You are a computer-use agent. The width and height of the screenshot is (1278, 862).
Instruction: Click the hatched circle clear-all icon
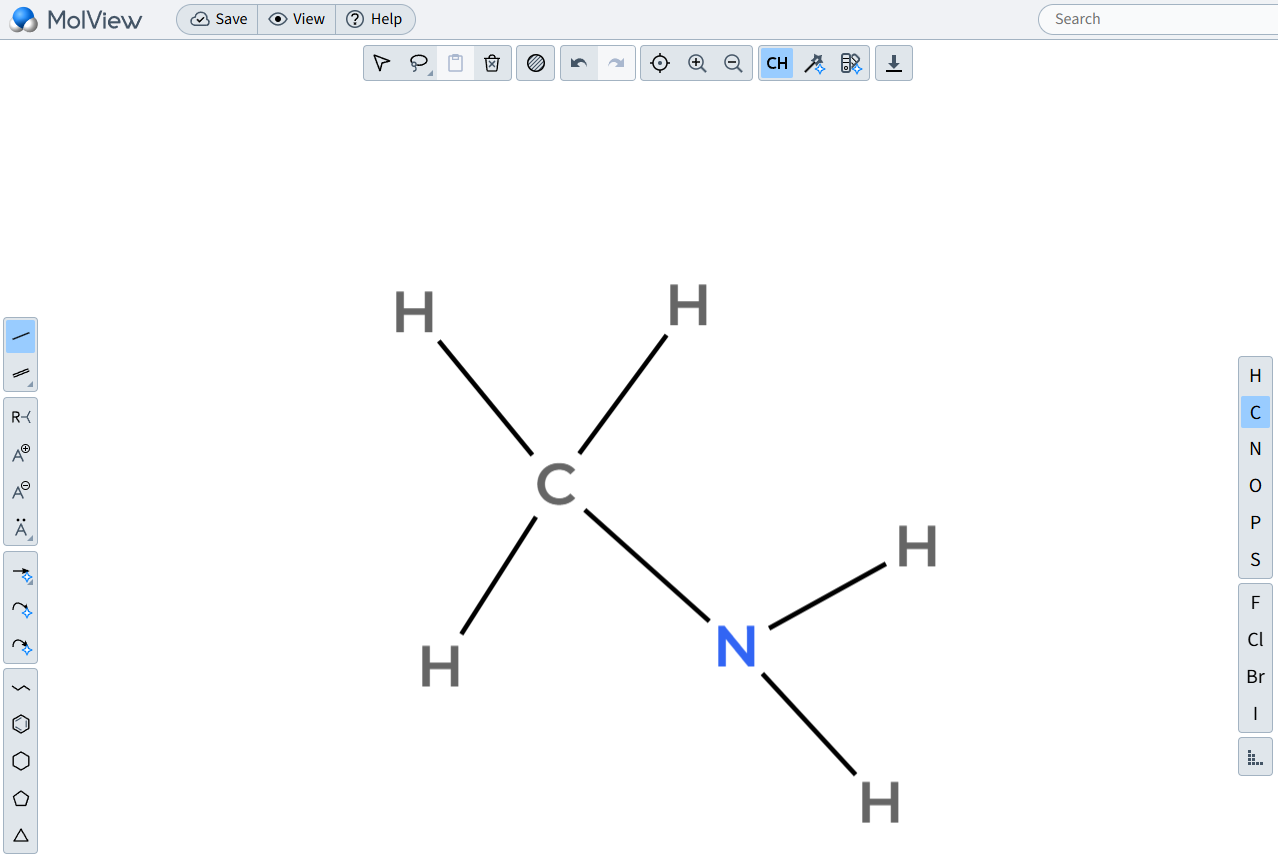click(x=536, y=63)
